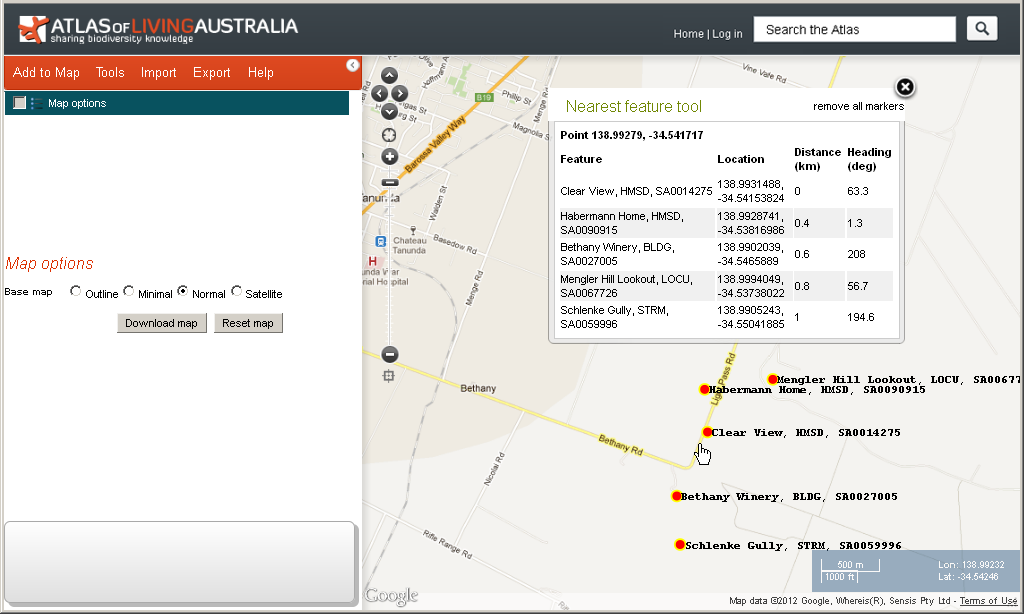Select the Normal base map radio

point(183,291)
